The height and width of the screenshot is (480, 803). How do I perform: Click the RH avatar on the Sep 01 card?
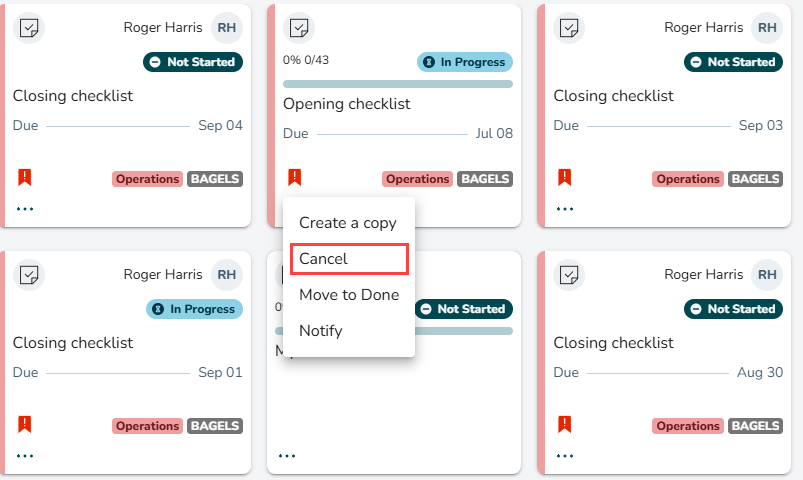pos(226,275)
